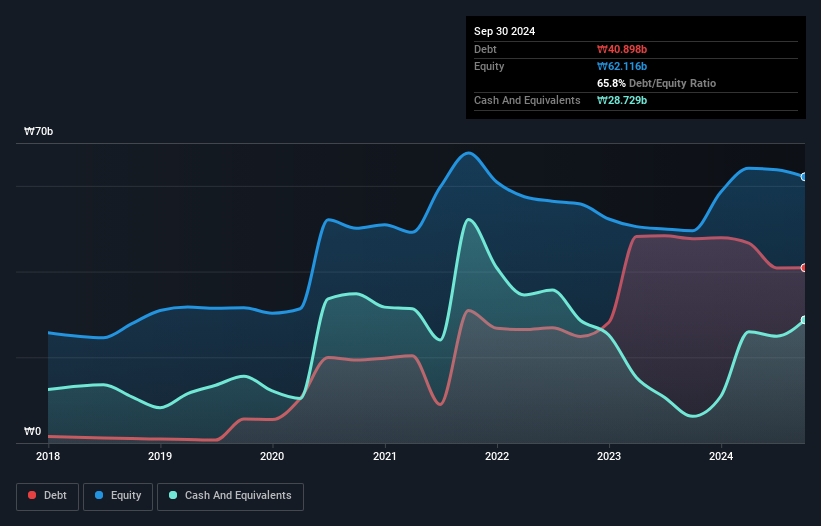Click the 2020 x-axis label

coord(272,456)
